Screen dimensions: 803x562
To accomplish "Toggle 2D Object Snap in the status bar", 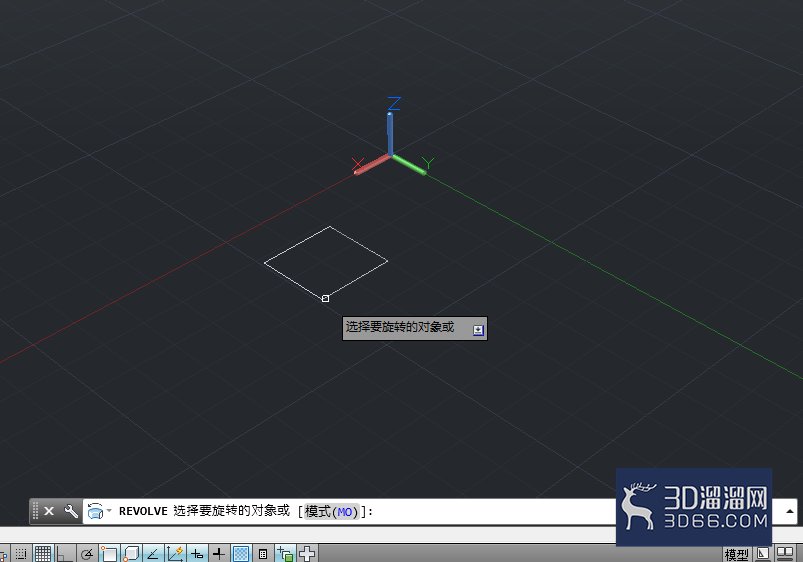I will tap(109, 554).
